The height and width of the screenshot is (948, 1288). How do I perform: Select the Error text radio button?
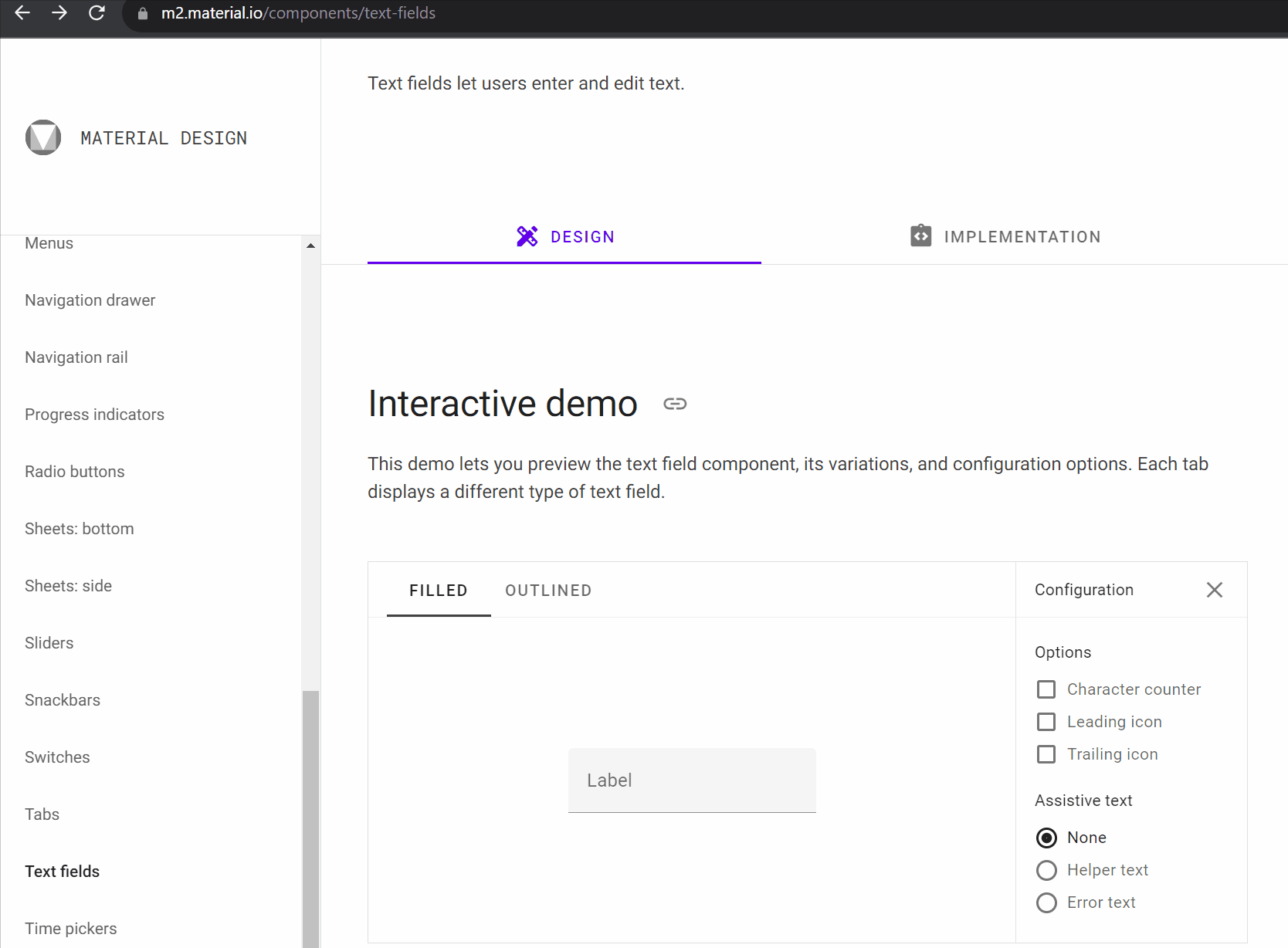(1046, 902)
